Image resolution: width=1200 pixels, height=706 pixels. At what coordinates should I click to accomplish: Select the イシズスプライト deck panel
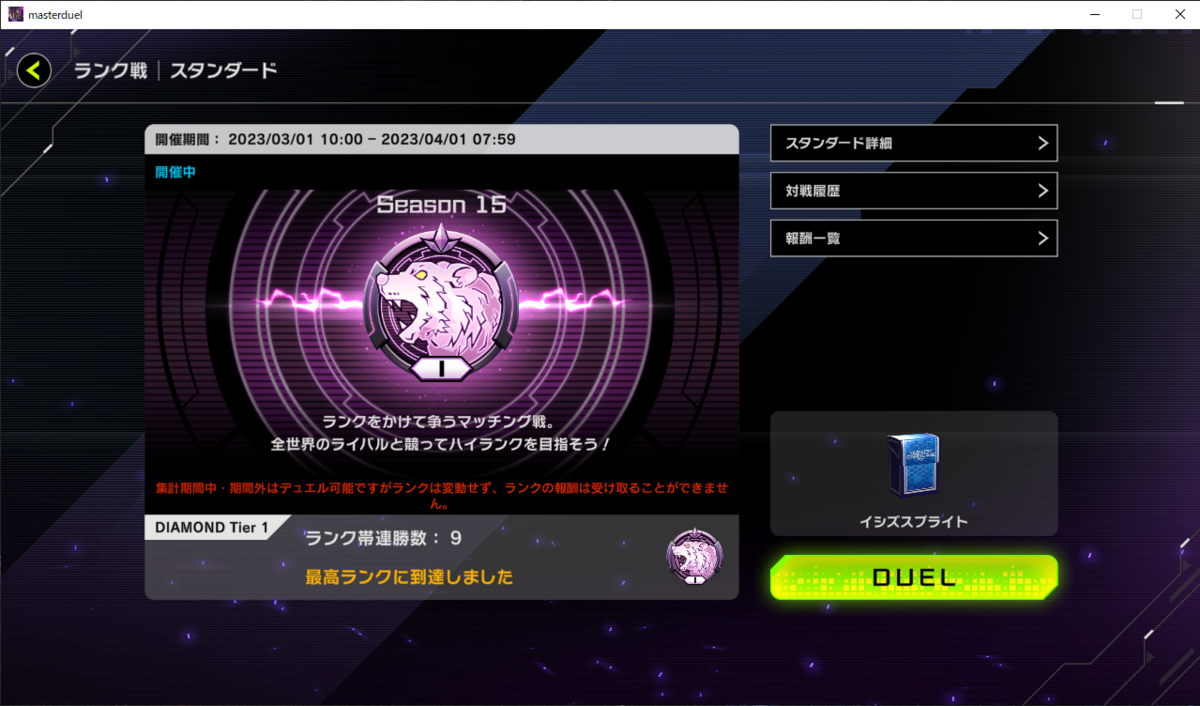[x=914, y=473]
